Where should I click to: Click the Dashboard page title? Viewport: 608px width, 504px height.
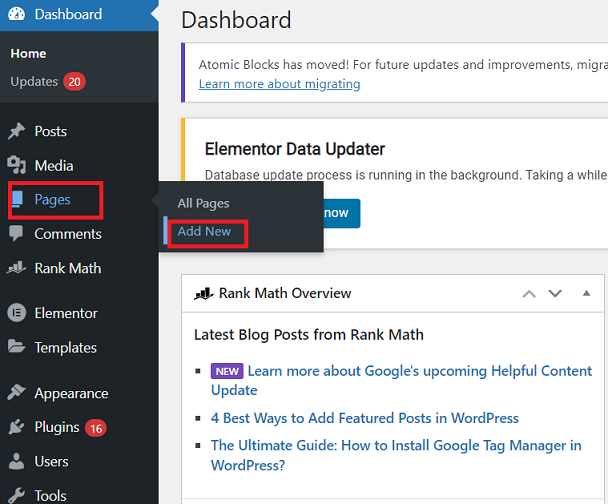tap(236, 20)
